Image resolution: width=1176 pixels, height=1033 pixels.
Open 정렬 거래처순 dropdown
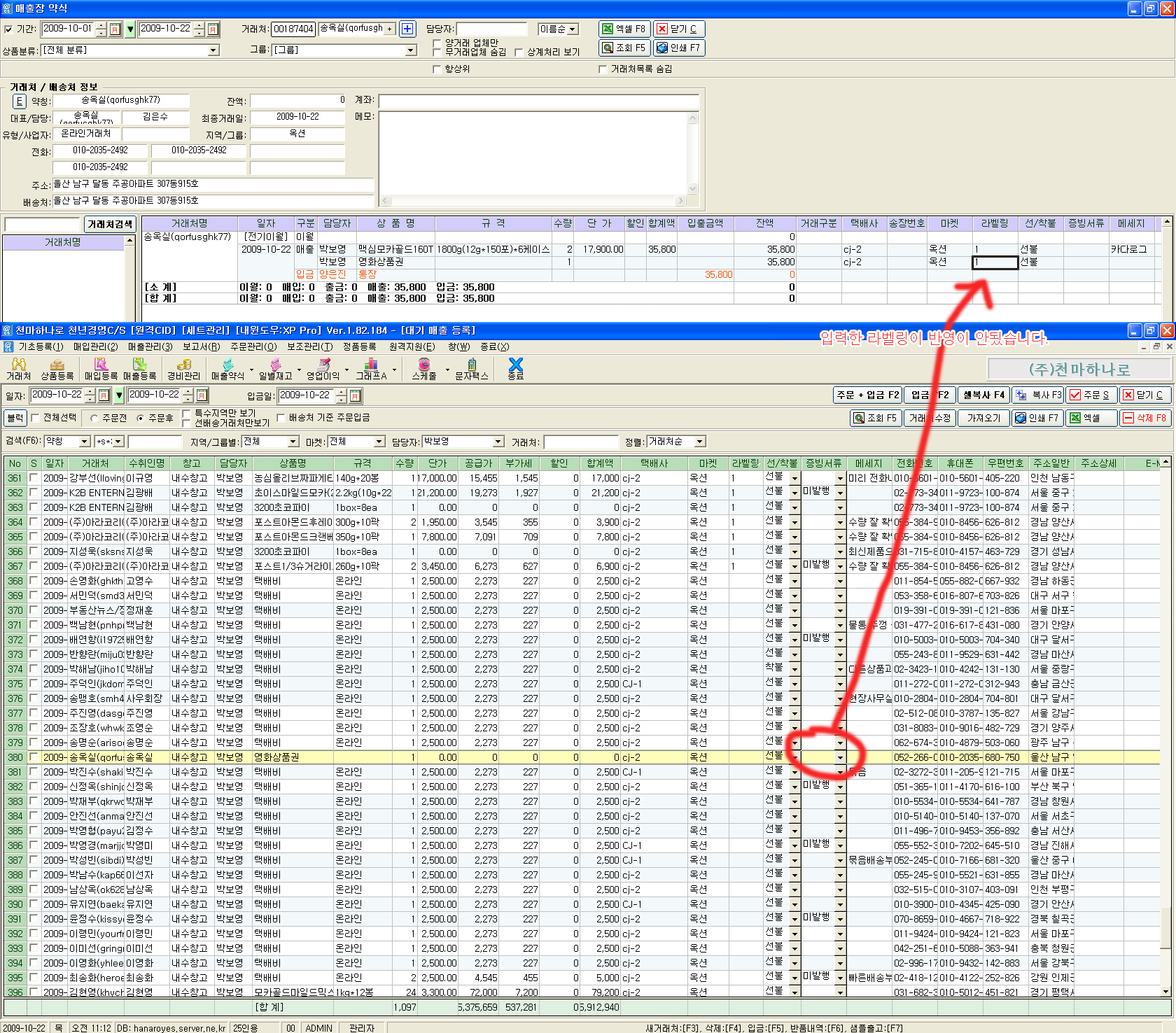point(700,442)
